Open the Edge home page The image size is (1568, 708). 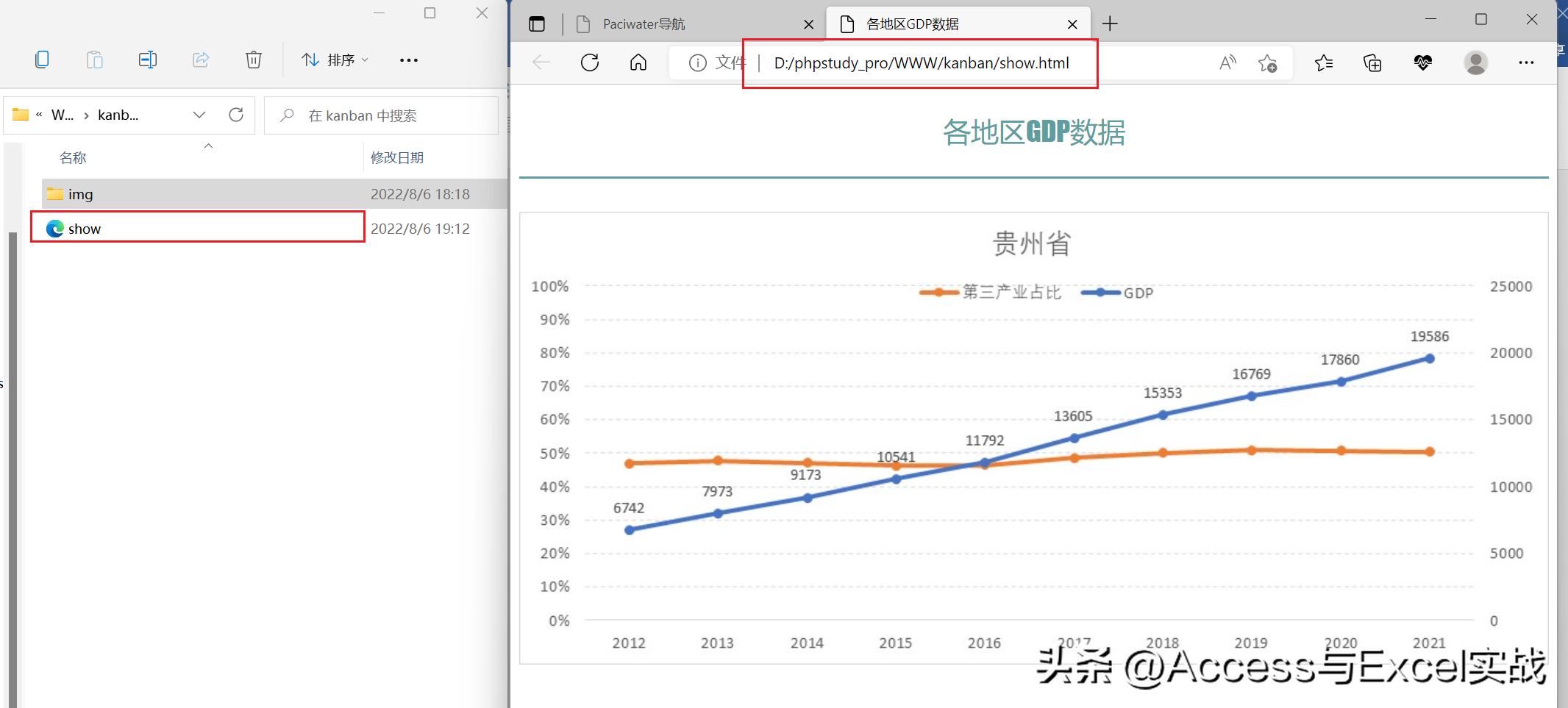(x=637, y=62)
